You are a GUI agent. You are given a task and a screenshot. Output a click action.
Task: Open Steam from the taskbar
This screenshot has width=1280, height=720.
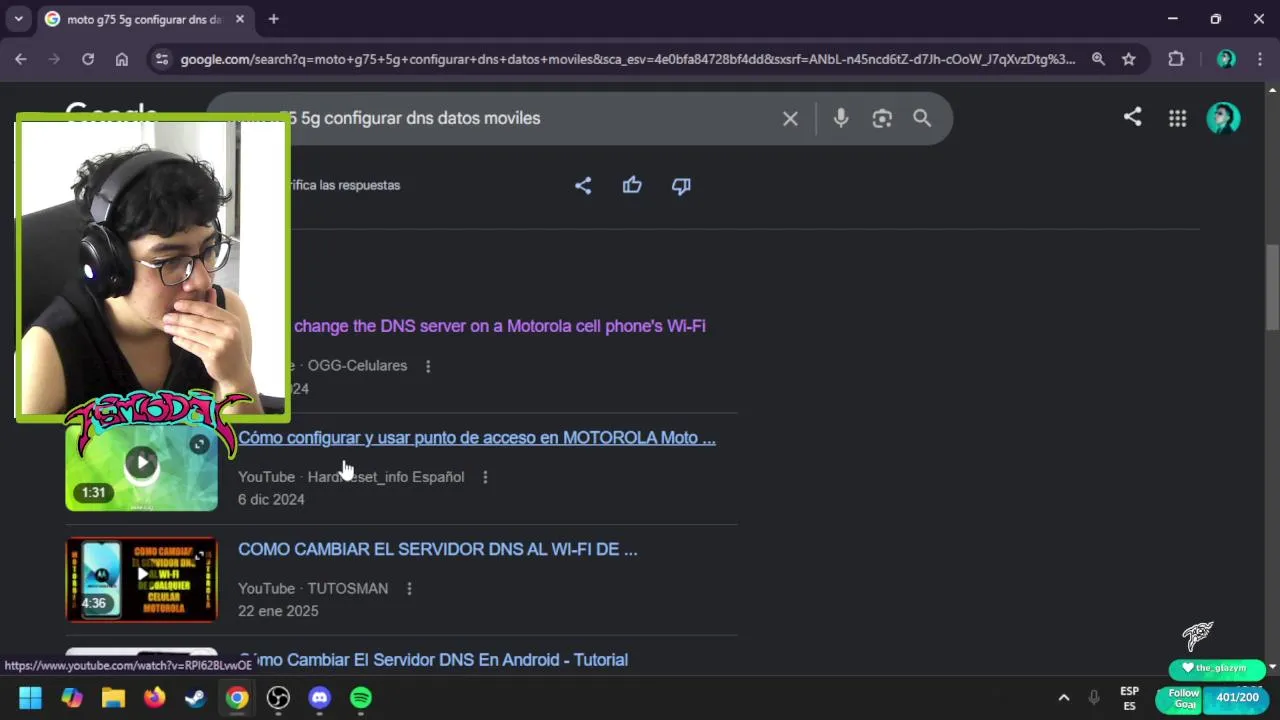click(x=196, y=698)
